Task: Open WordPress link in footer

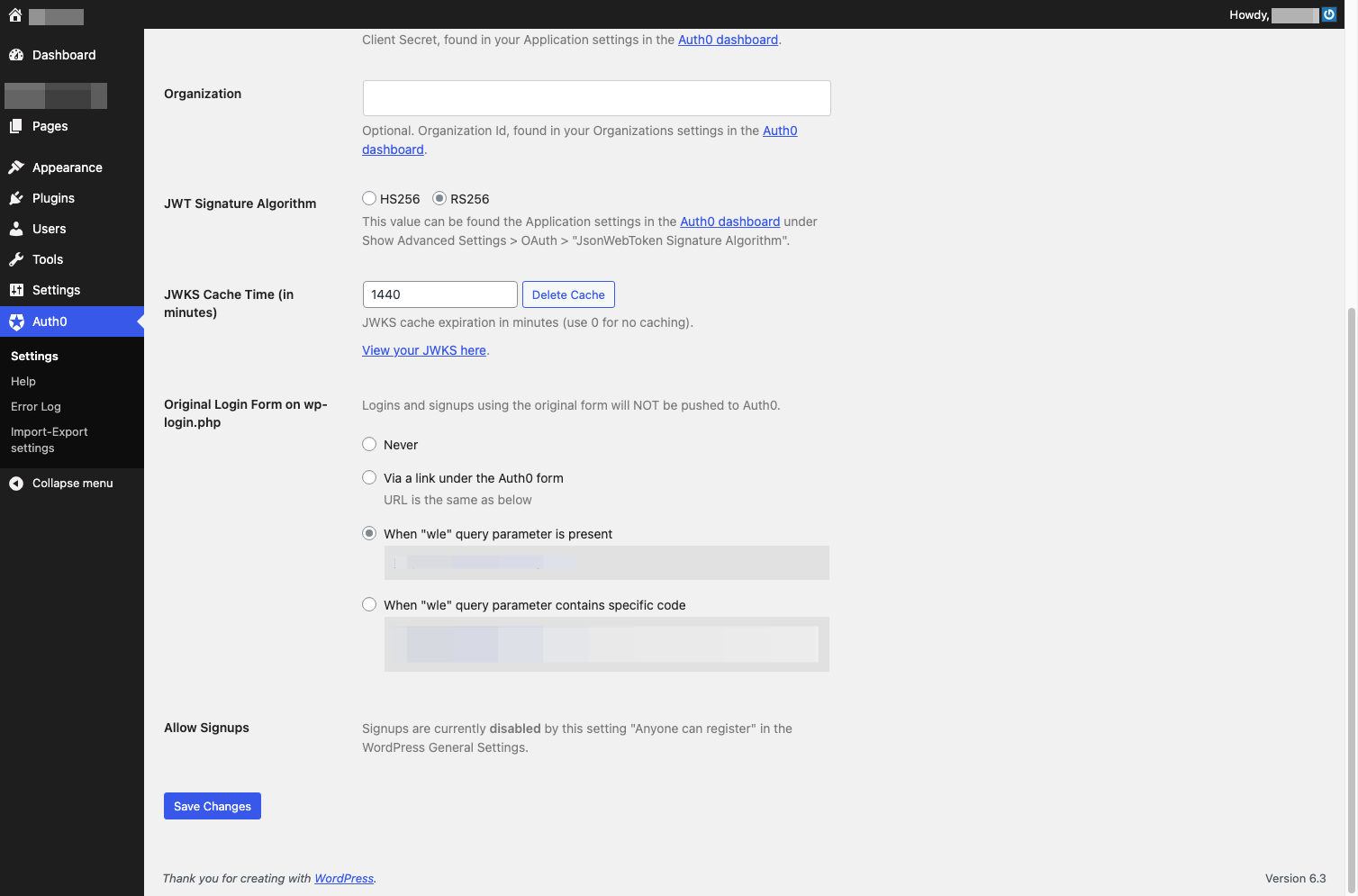Action: [x=344, y=879]
